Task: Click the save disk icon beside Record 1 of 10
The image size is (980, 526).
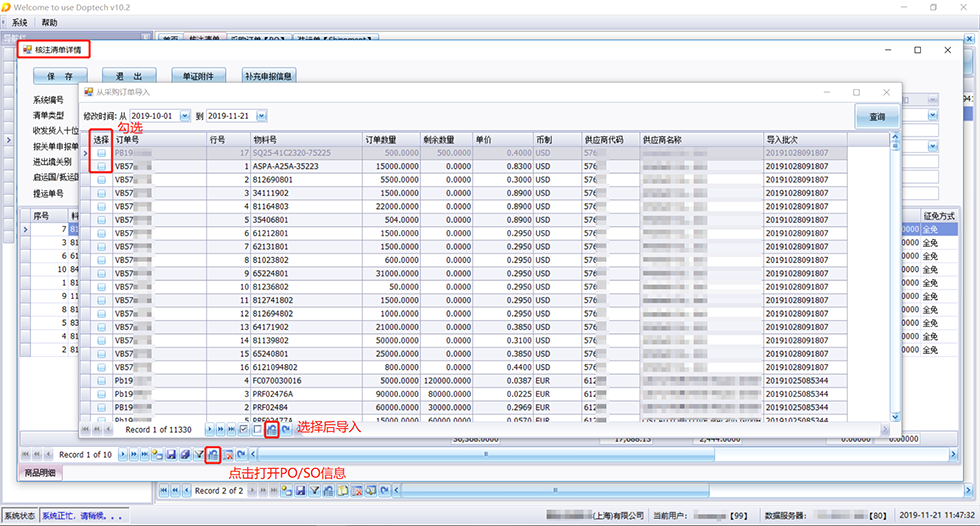Action: pos(171,455)
